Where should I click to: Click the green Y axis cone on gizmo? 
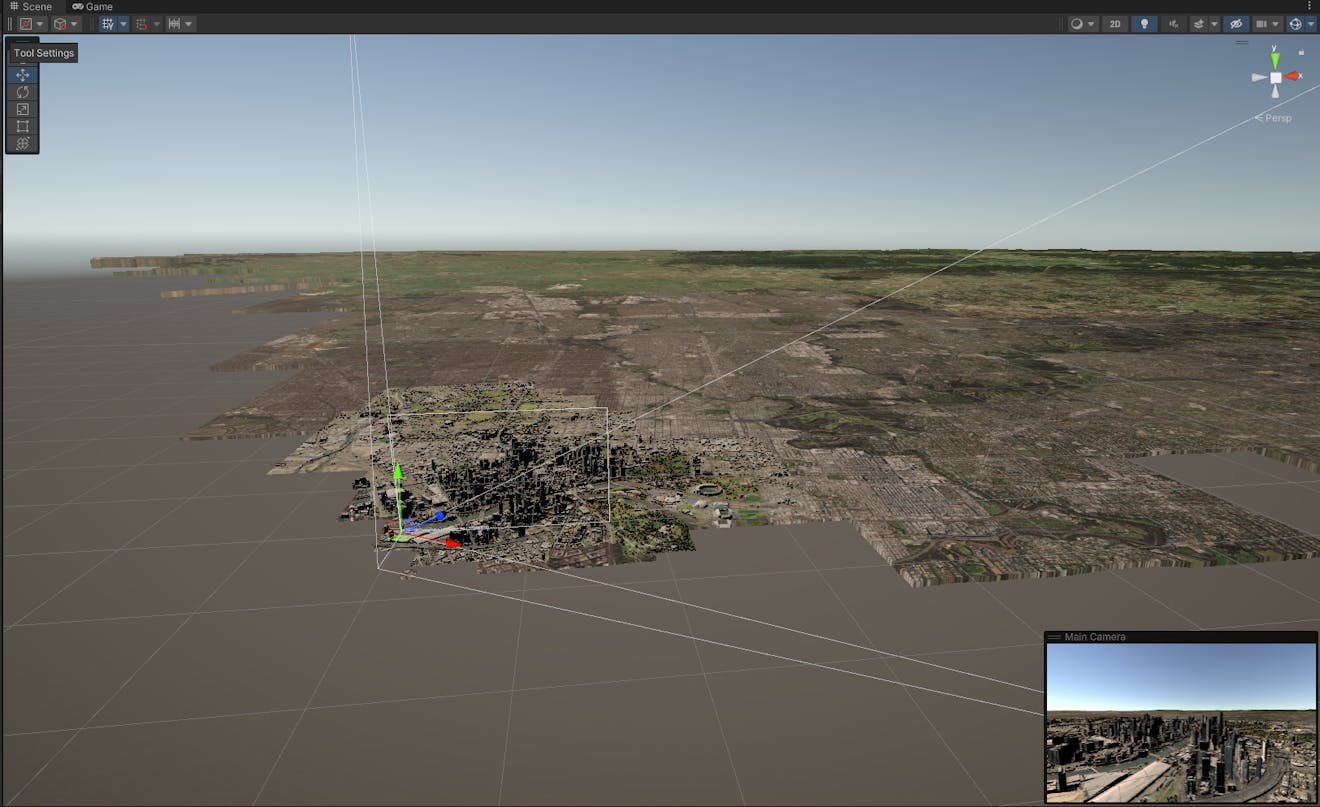[1275, 60]
